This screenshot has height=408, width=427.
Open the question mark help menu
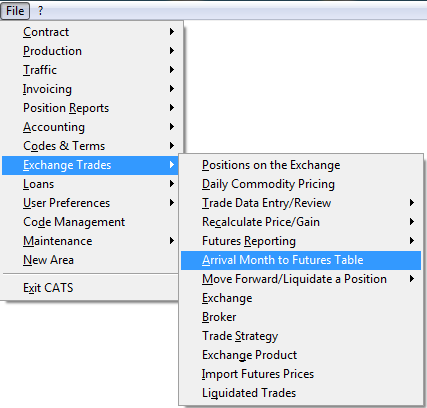click(40, 11)
